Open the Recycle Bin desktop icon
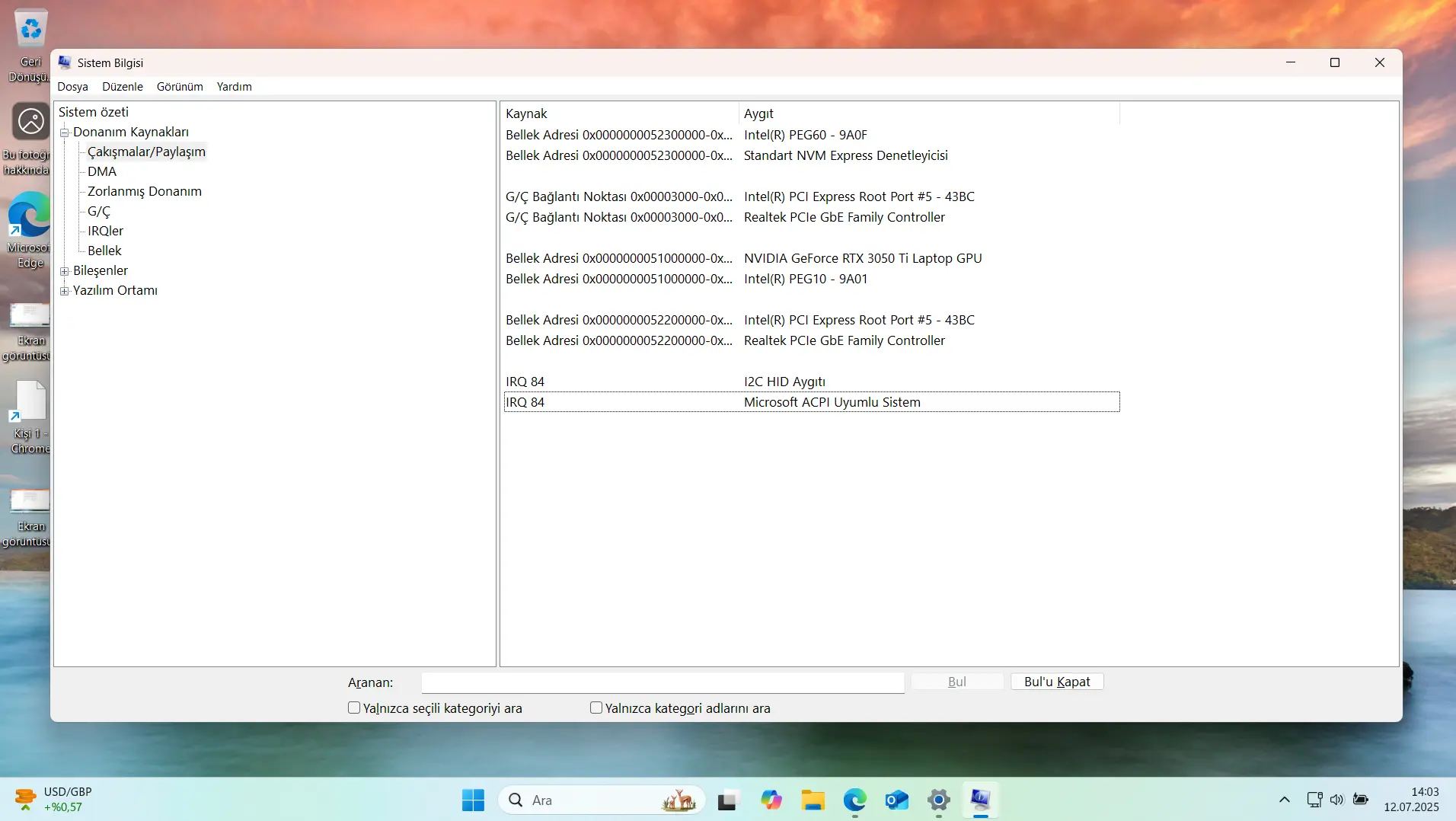Screen dimensions: 1456x821 pyautogui.click(x=30, y=46)
